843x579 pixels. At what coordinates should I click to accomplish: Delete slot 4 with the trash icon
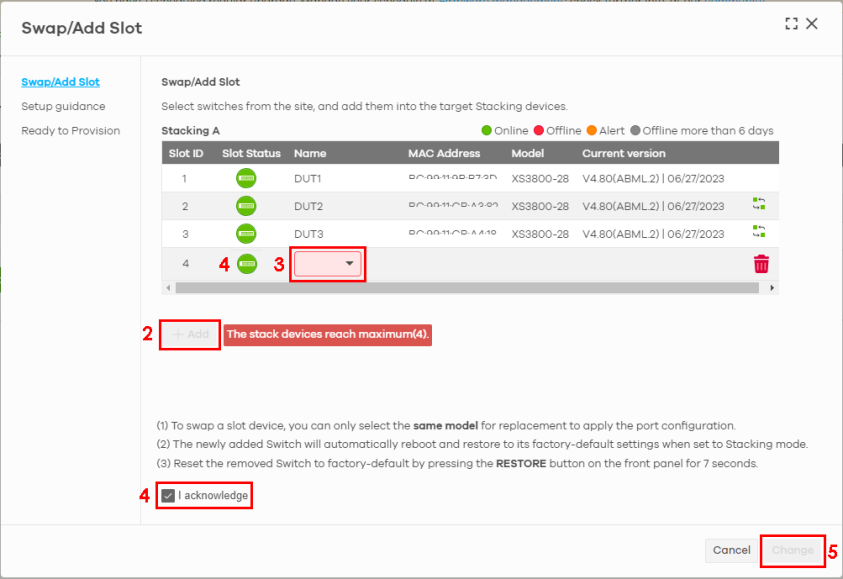(x=761, y=264)
